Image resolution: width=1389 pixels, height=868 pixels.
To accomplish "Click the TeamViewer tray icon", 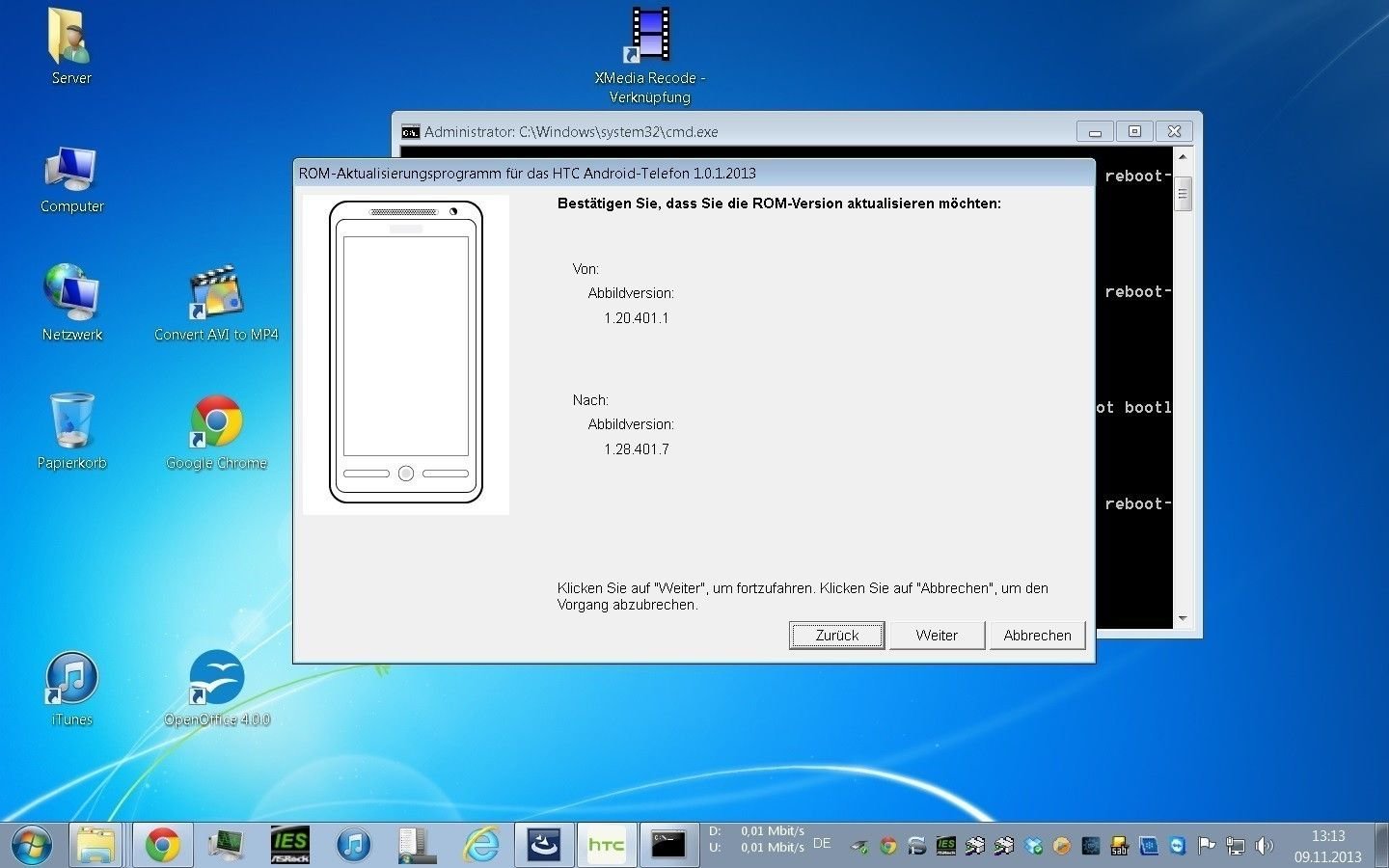I will [1178, 847].
